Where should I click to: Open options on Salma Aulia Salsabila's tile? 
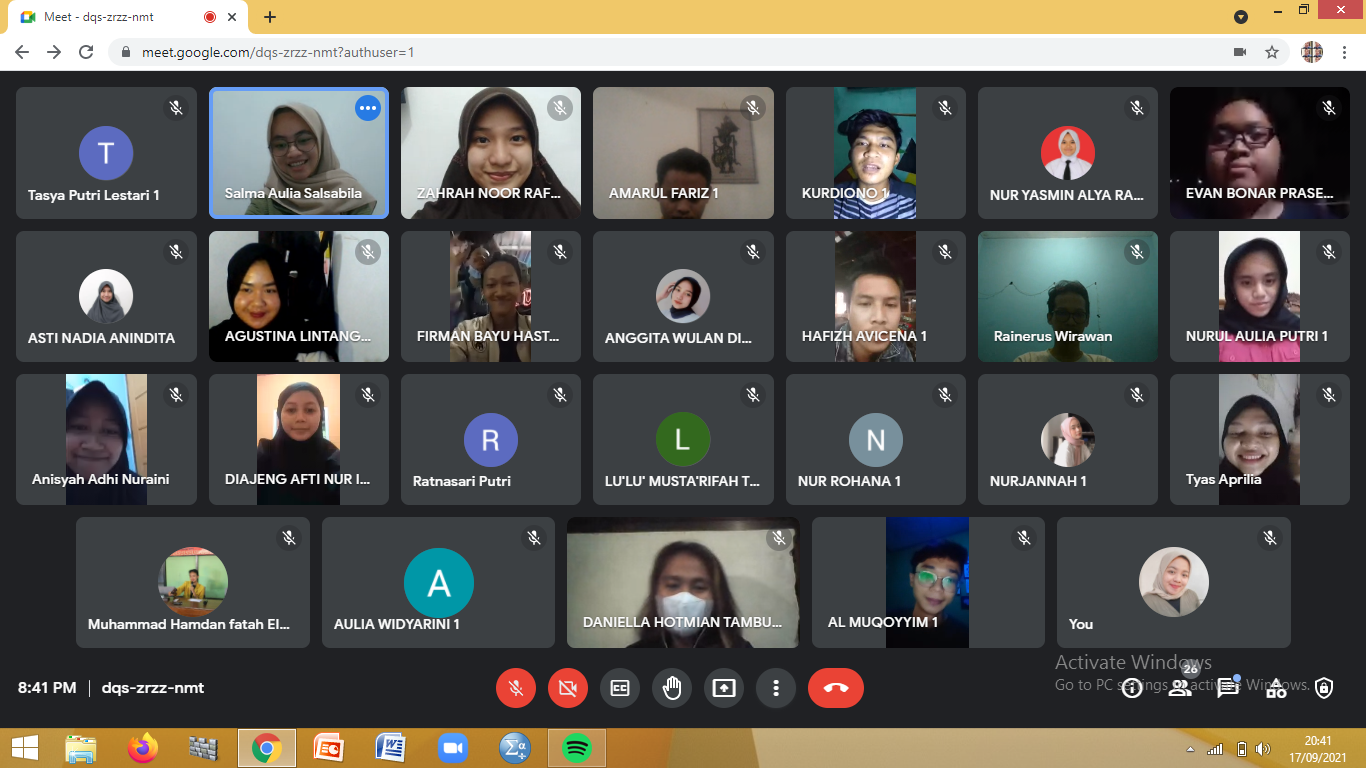pos(368,108)
